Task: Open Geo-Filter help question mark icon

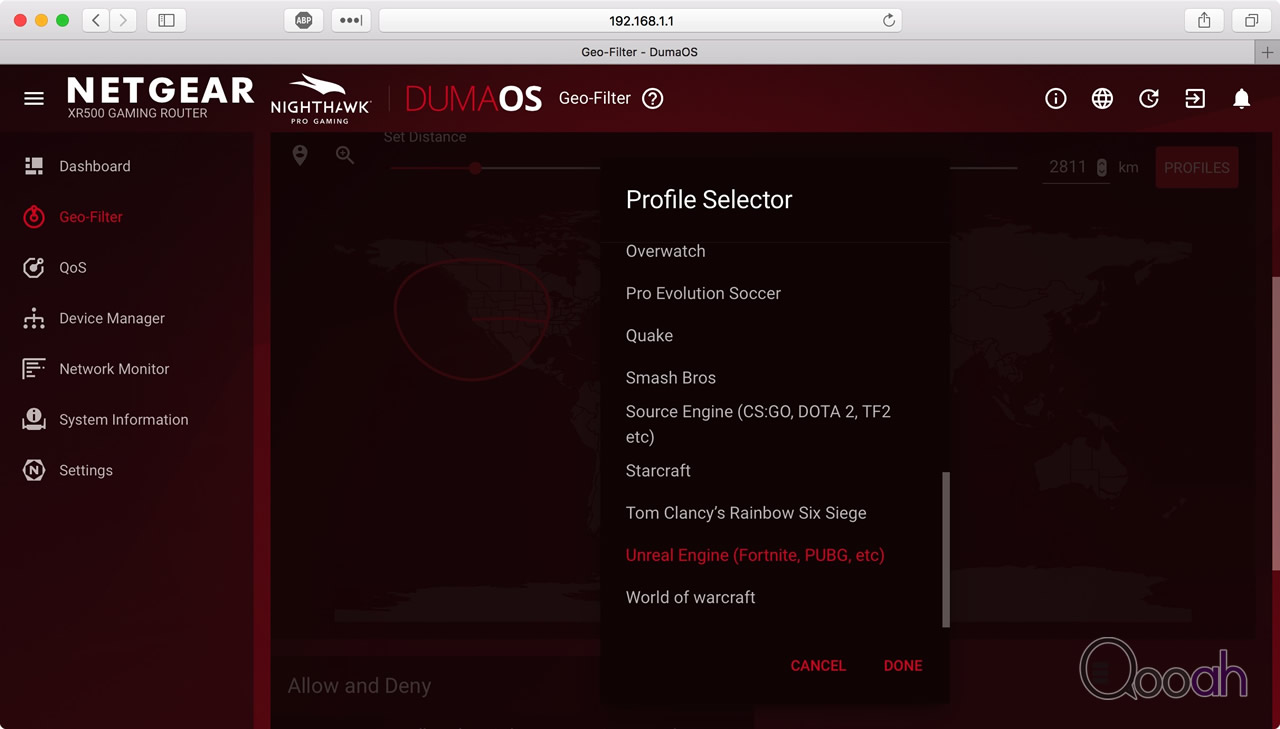Action: point(653,98)
